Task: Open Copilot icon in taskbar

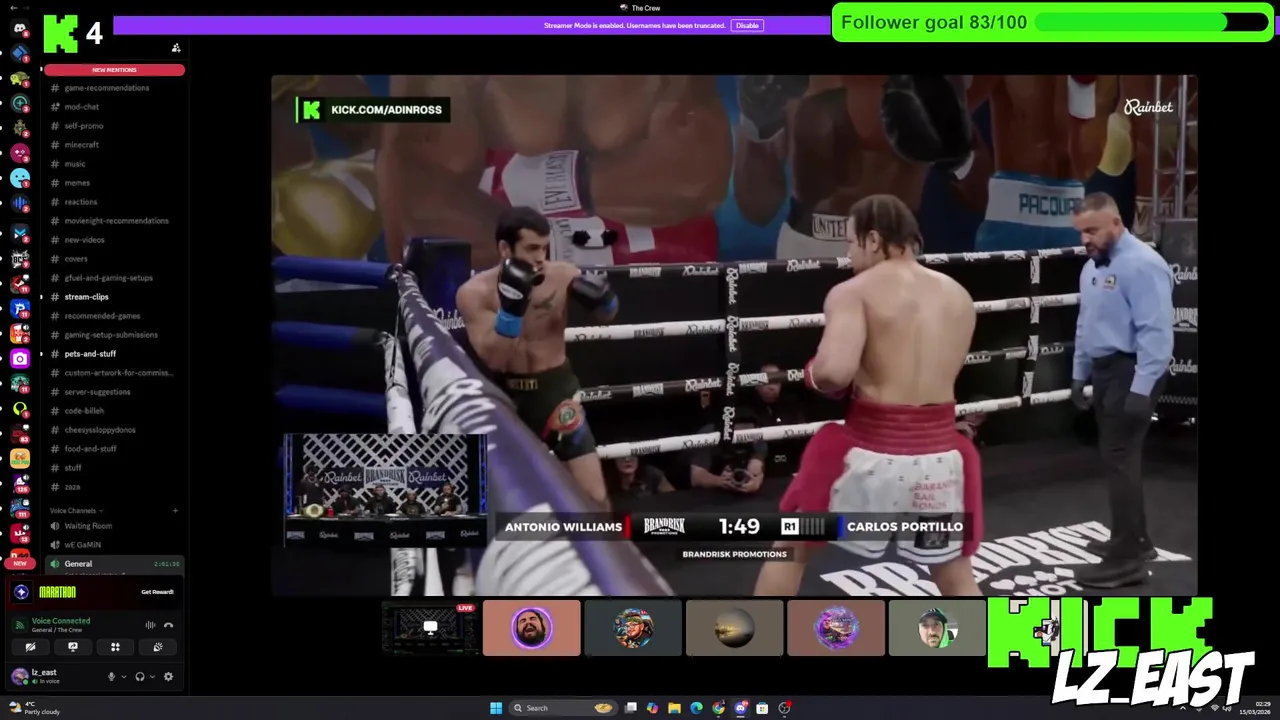Action: [x=652, y=708]
